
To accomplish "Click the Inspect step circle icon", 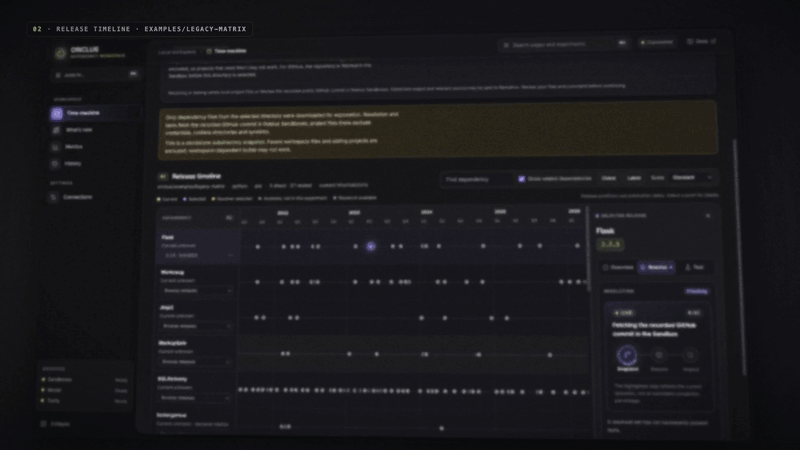I will pos(690,355).
